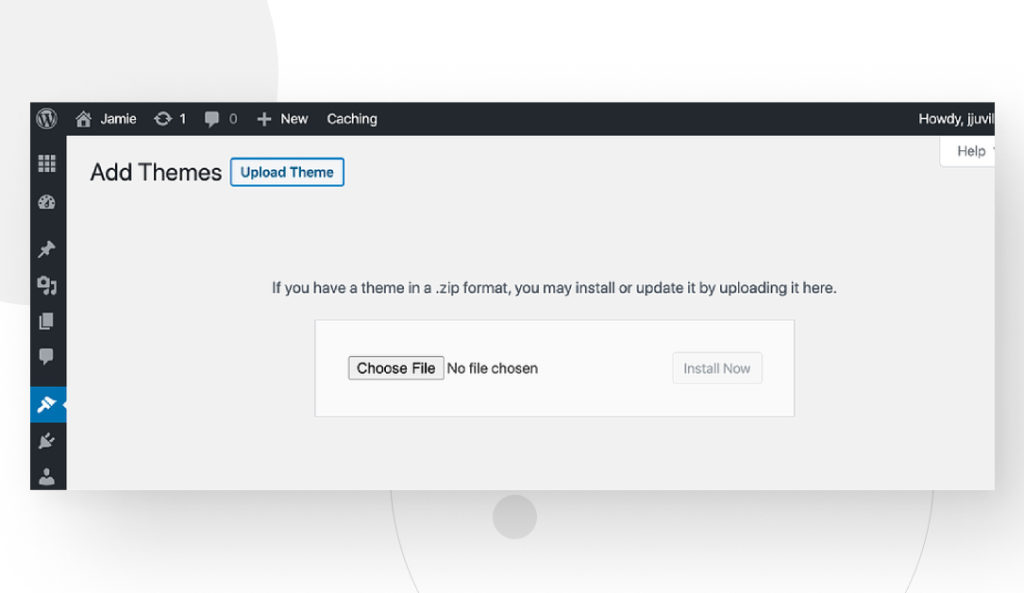Open the Users icon in sidebar
Image resolution: width=1024 pixels, height=593 pixels.
(x=46, y=477)
